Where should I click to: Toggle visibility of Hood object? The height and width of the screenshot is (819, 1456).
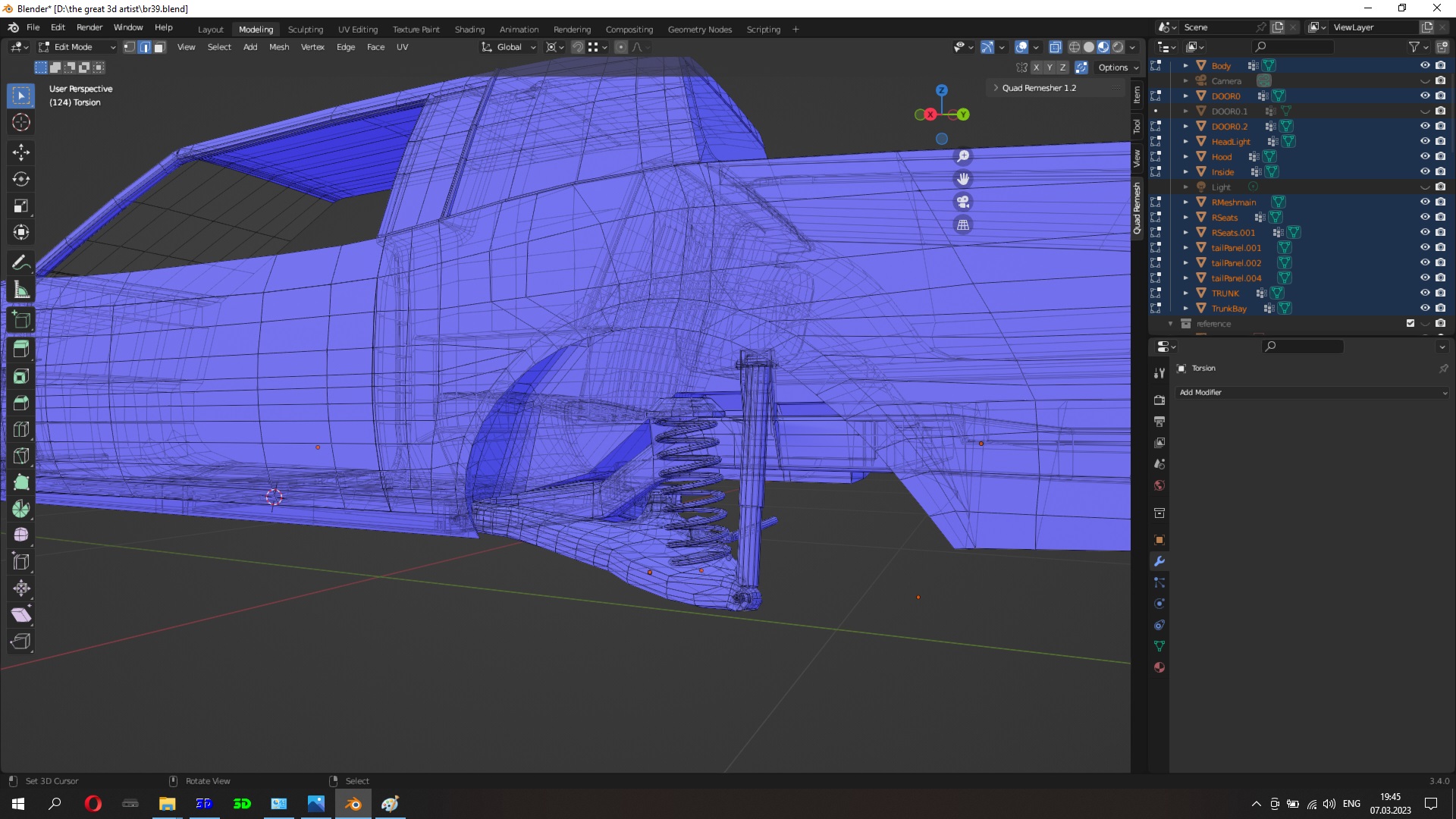(1425, 156)
